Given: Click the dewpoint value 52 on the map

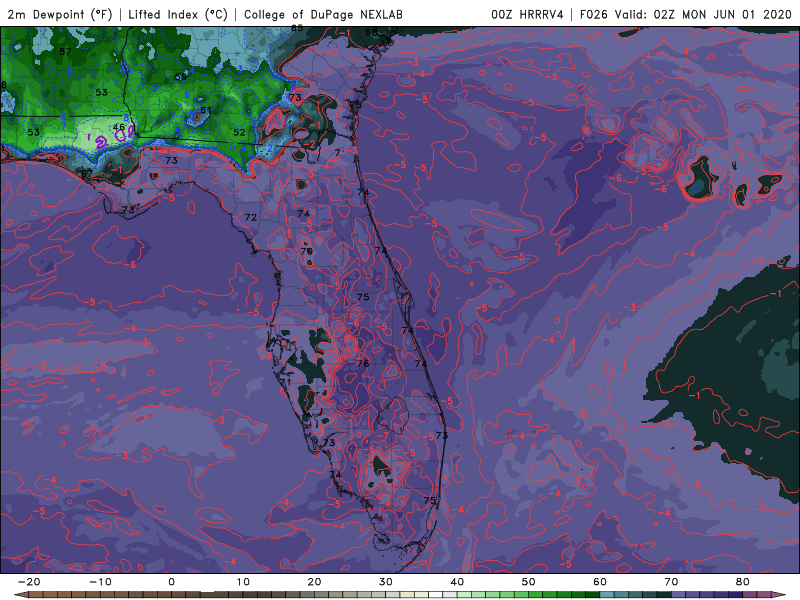Looking at the screenshot, I should (x=239, y=132).
